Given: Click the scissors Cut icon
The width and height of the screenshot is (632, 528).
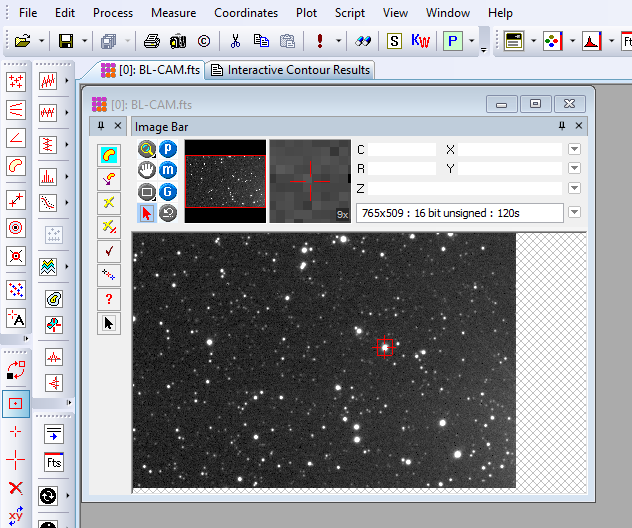Looking at the screenshot, I should [235, 41].
